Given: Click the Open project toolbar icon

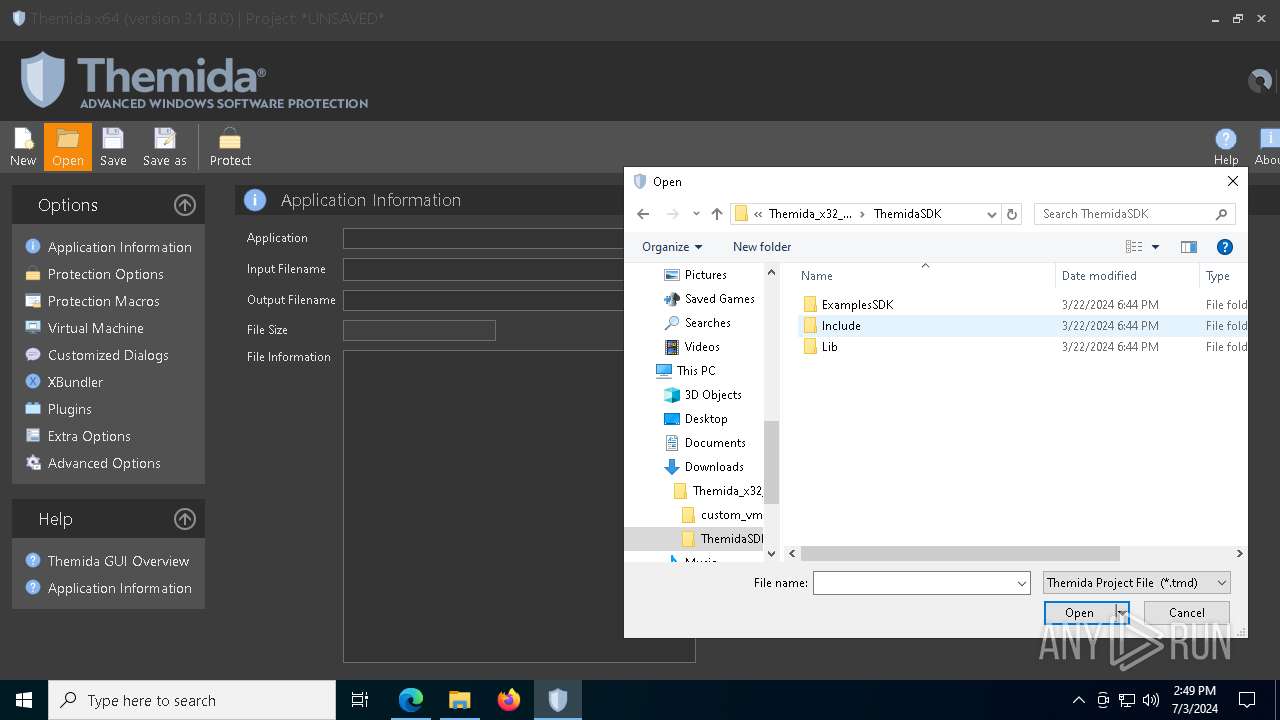Looking at the screenshot, I should [68, 147].
